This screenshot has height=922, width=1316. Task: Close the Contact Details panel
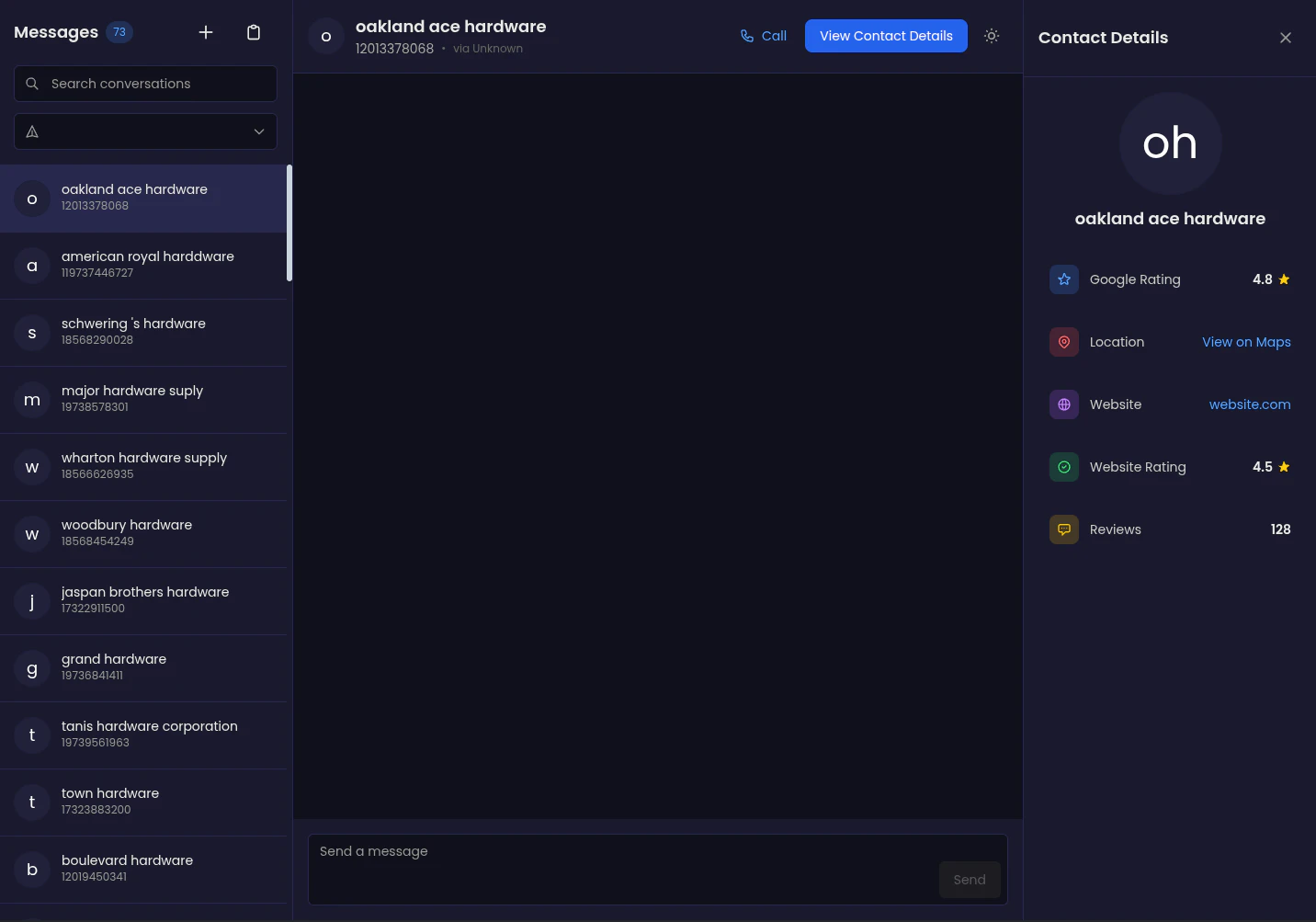click(1285, 38)
